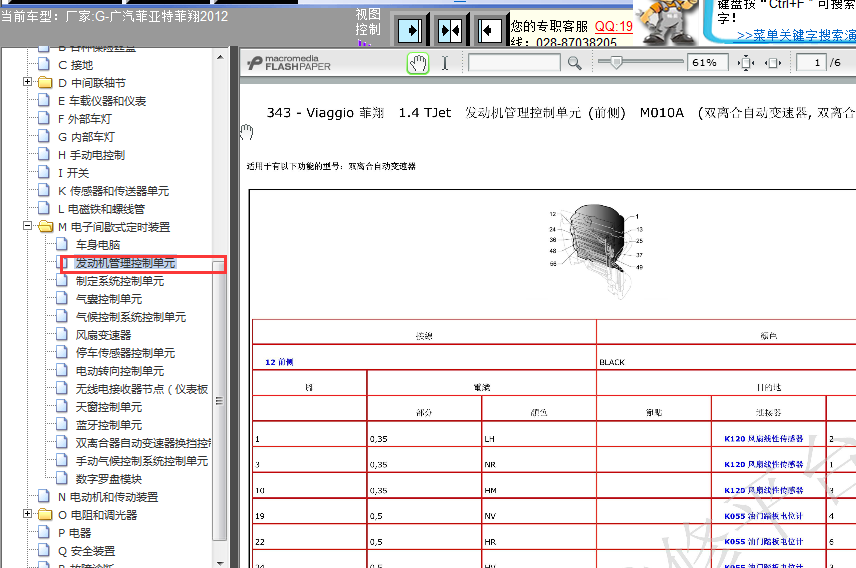Click the current page number field
The image size is (856, 568).
pos(810,63)
